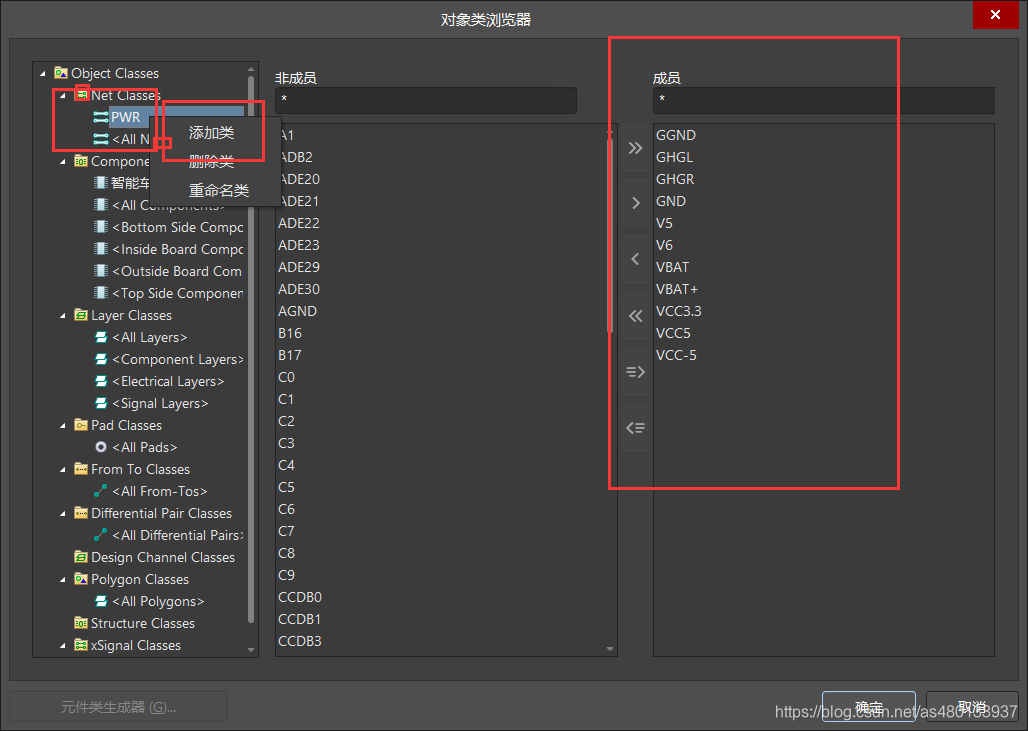Screen dimensions: 1028x731
Task: Select member net VBAT+
Action: (677, 289)
